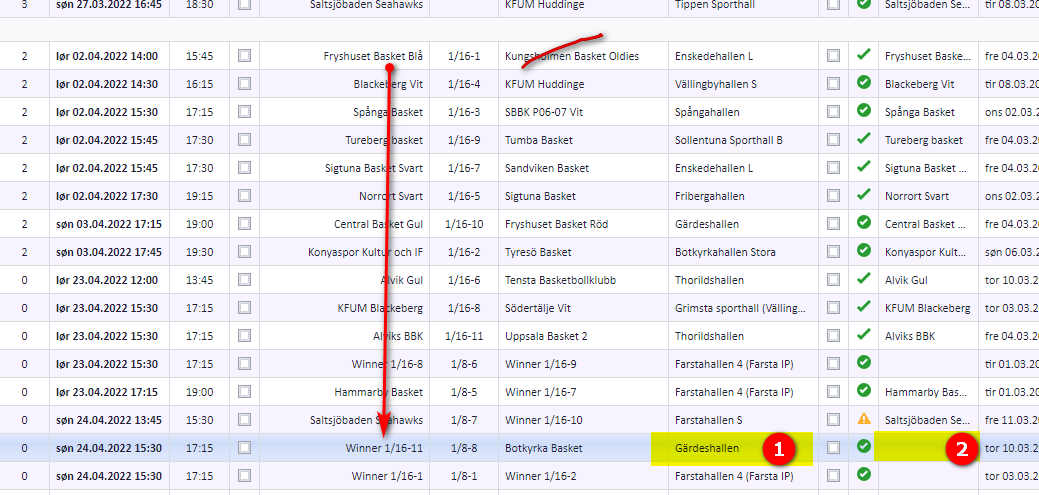The image size is (1039, 495).
Task: Click the orange warning triangle in match 1/8-7 row
Action: [863, 418]
